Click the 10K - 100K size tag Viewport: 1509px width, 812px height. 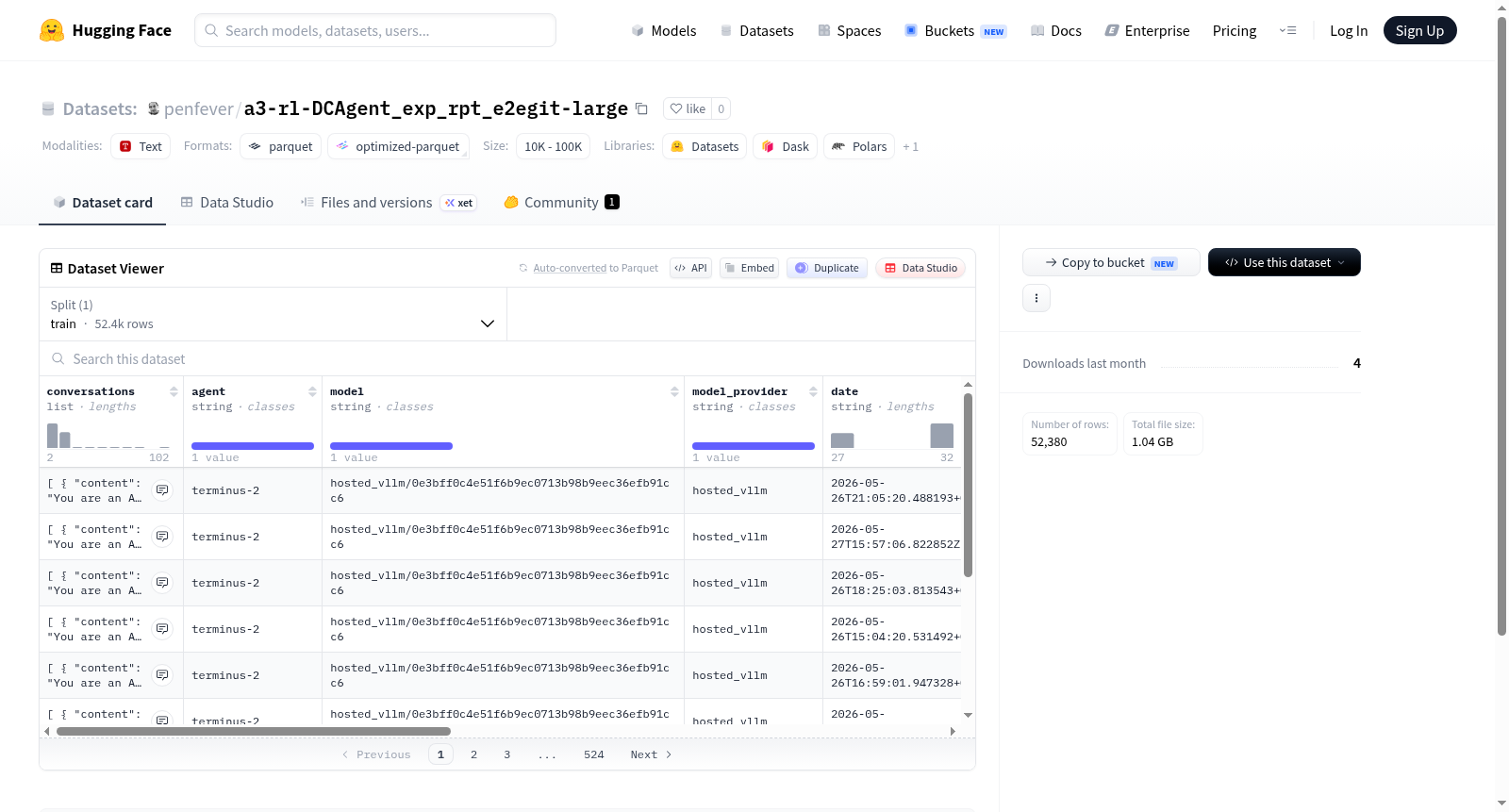click(x=553, y=146)
